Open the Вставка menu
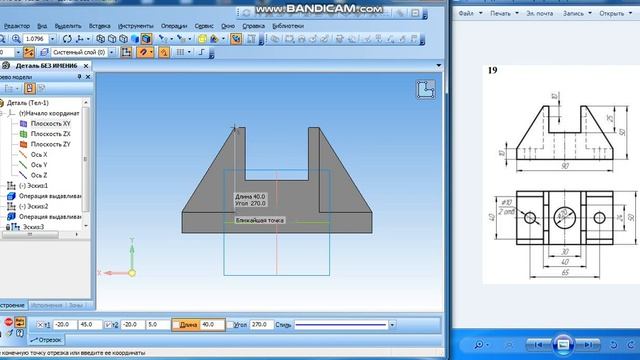640x360 pixels. [100, 26]
